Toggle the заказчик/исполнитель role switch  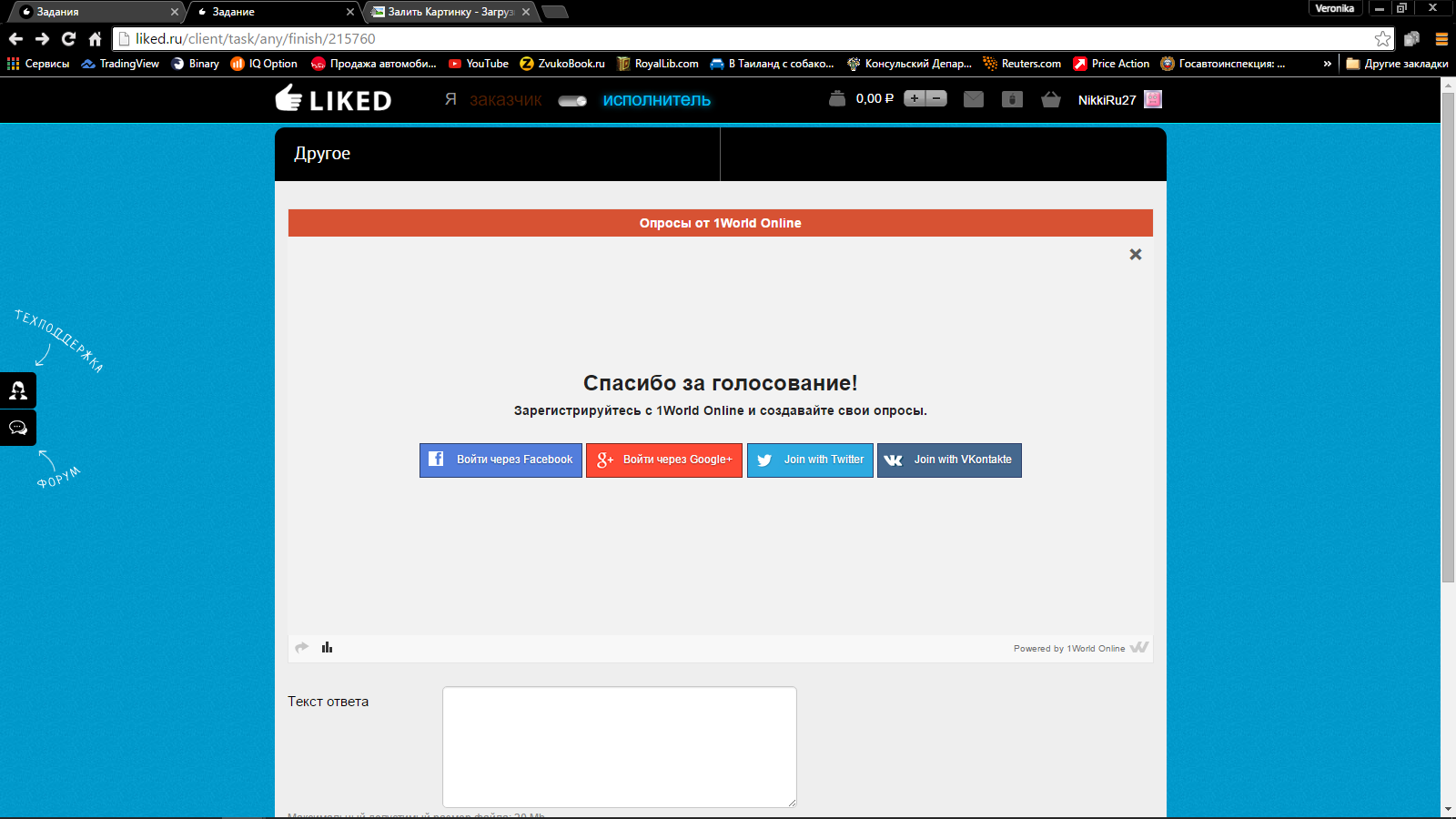click(572, 101)
